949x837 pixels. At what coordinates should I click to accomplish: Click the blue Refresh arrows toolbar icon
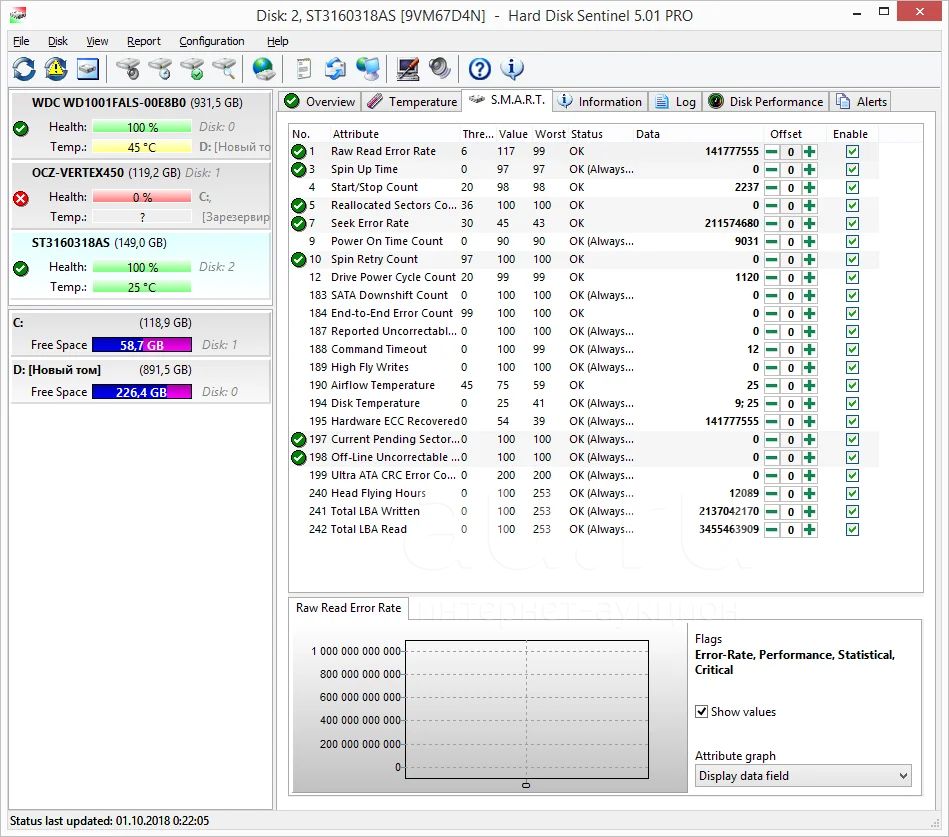pos(24,68)
